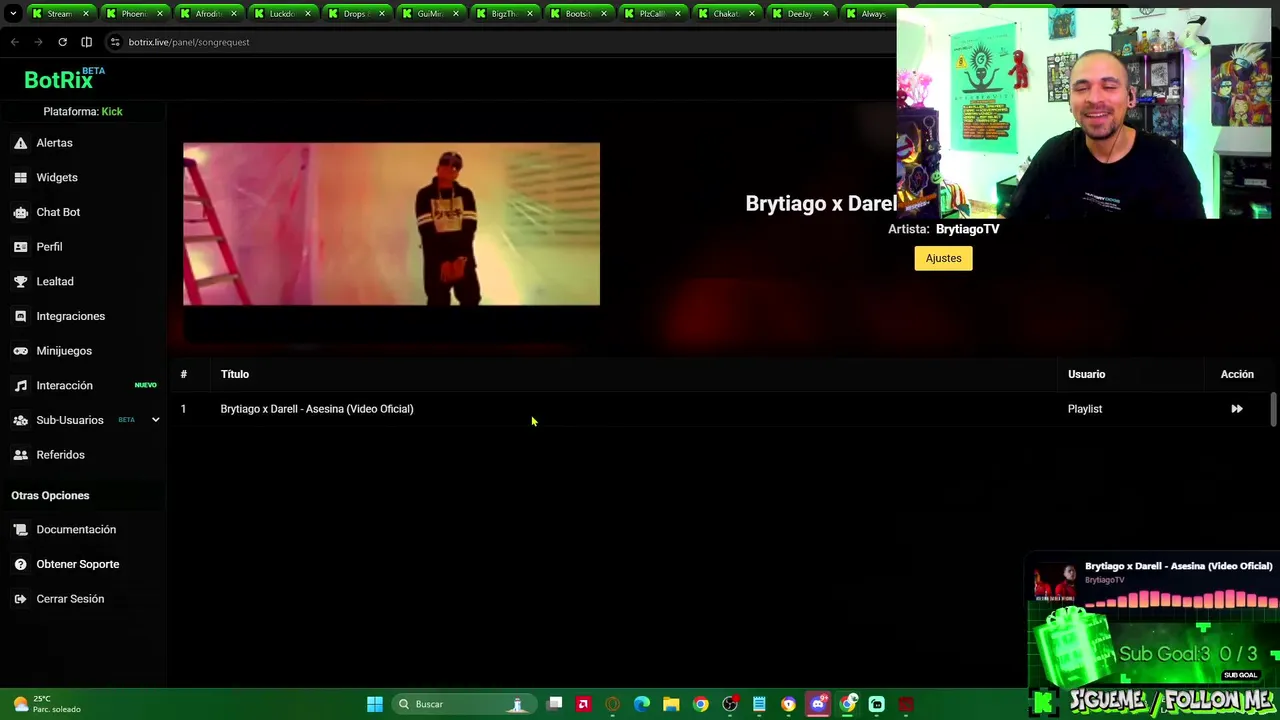Open the AMD software taskbar icon

point(583,704)
